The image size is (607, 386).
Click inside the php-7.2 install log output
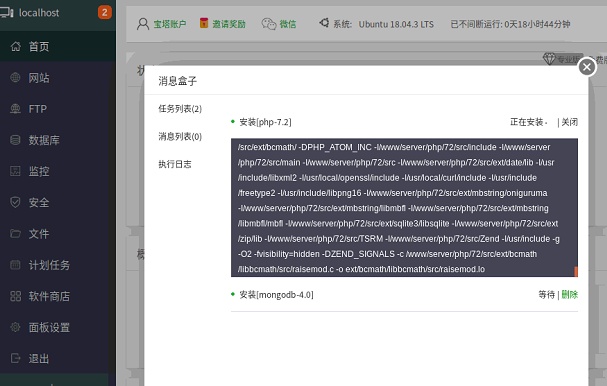[404, 208]
